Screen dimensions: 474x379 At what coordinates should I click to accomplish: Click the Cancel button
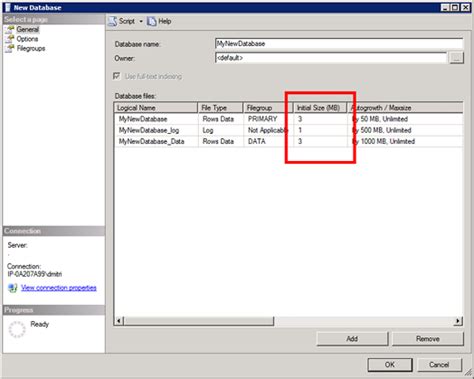[x=439, y=365]
